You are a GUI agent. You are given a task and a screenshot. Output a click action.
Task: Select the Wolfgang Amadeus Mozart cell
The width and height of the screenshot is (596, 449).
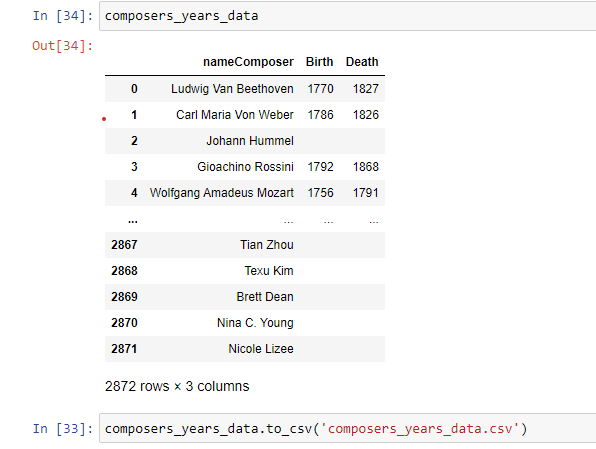coord(222,193)
